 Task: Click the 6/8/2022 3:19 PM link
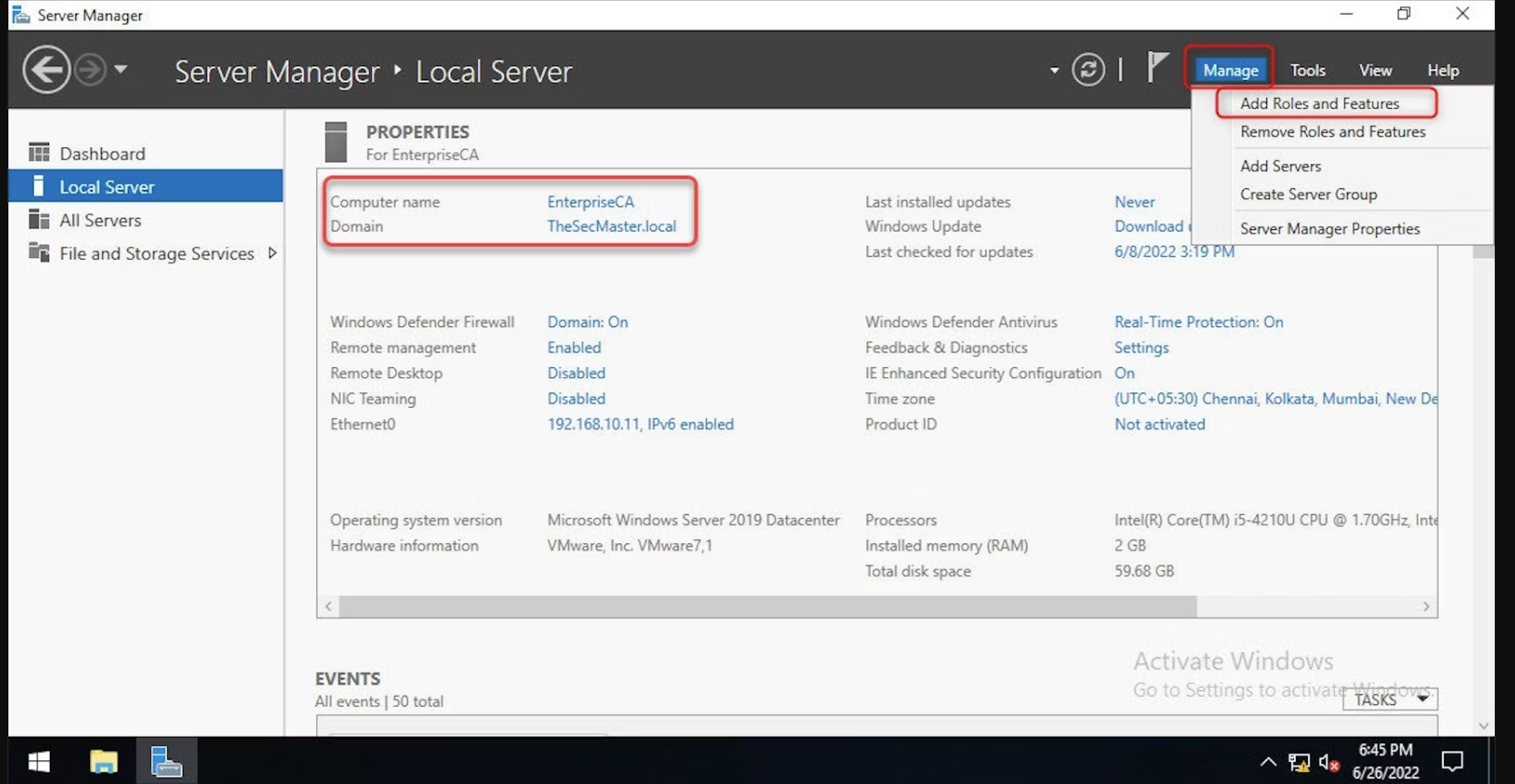coord(1174,252)
